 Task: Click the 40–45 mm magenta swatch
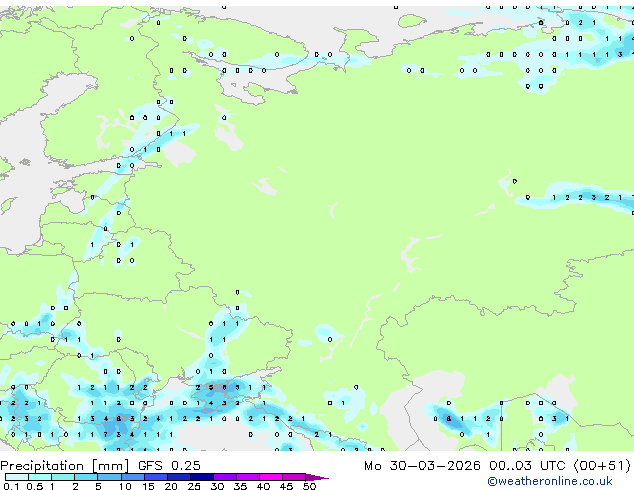(271, 477)
